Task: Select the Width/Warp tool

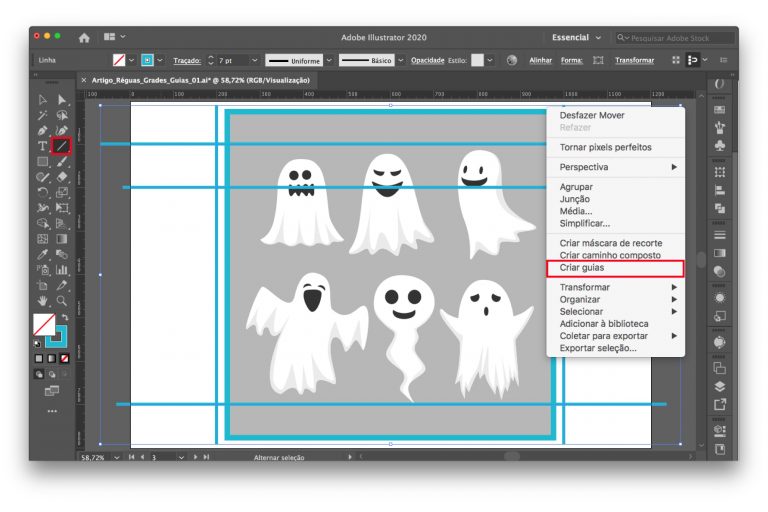Action: 43,208
